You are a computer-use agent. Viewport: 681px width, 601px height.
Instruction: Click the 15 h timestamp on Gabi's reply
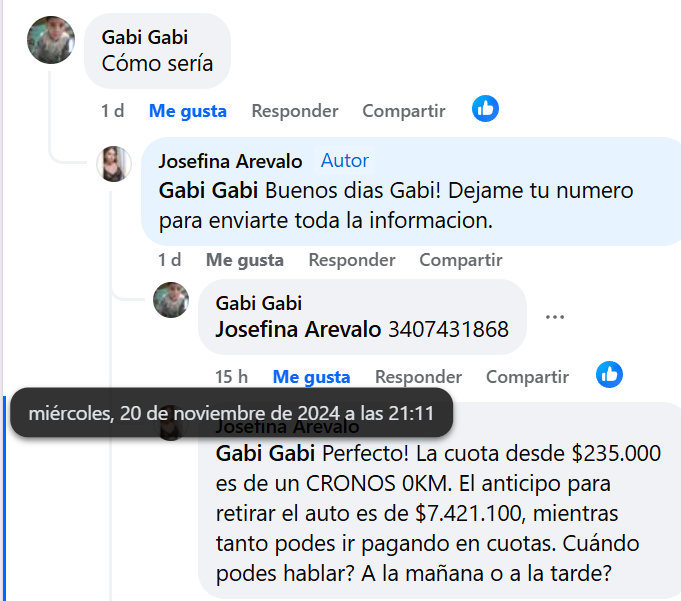click(231, 377)
